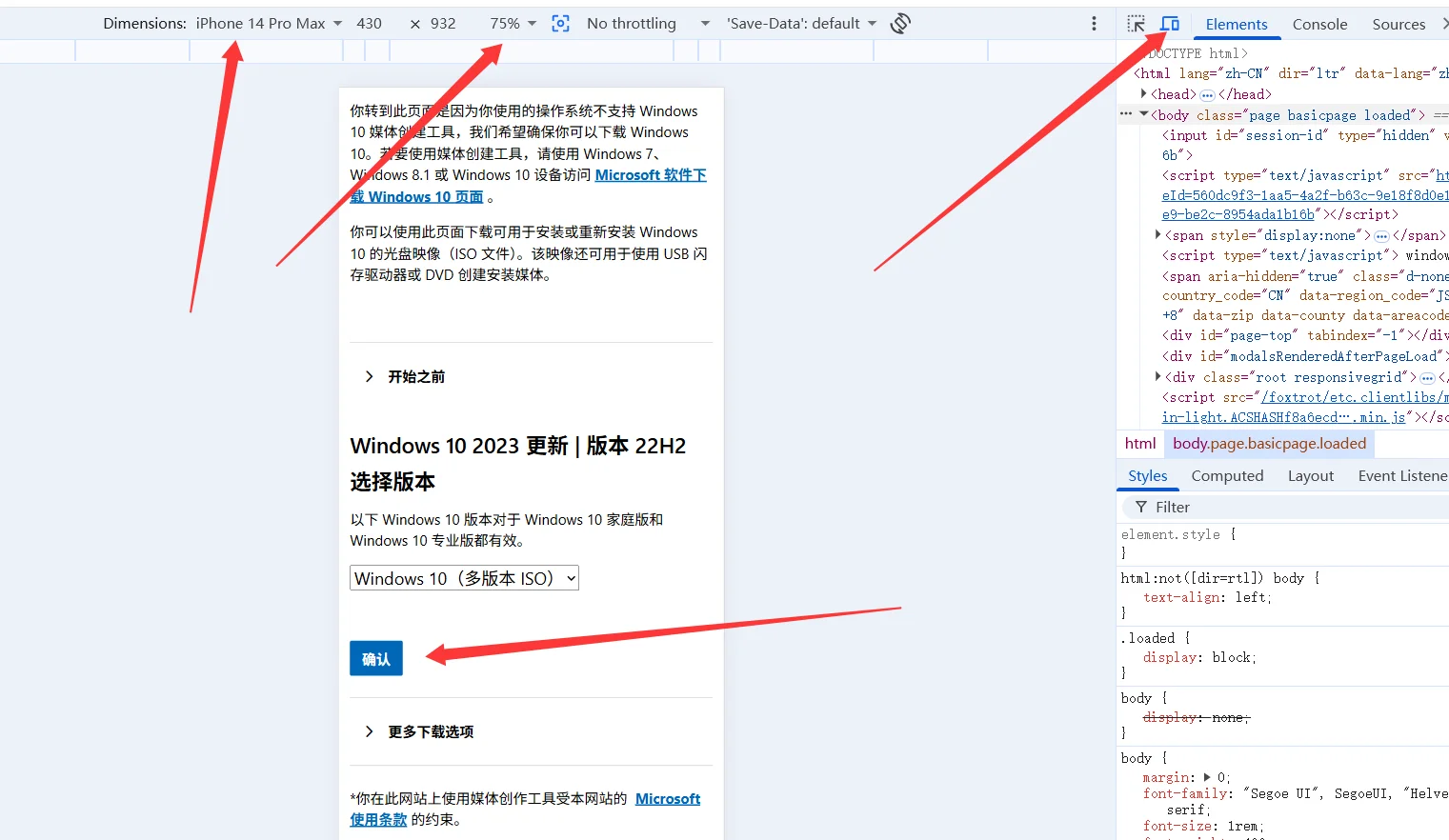Open the Microsoft 软件下载 Windows 10 页面 link

point(528,186)
